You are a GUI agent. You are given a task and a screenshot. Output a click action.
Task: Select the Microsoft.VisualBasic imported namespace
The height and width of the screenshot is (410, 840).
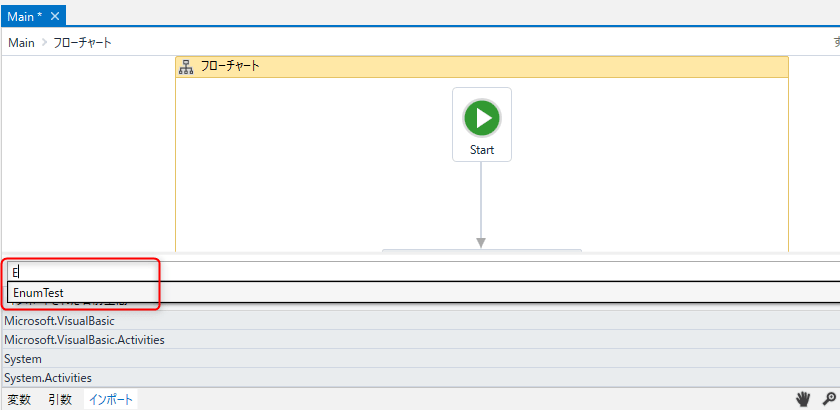coord(60,321)
